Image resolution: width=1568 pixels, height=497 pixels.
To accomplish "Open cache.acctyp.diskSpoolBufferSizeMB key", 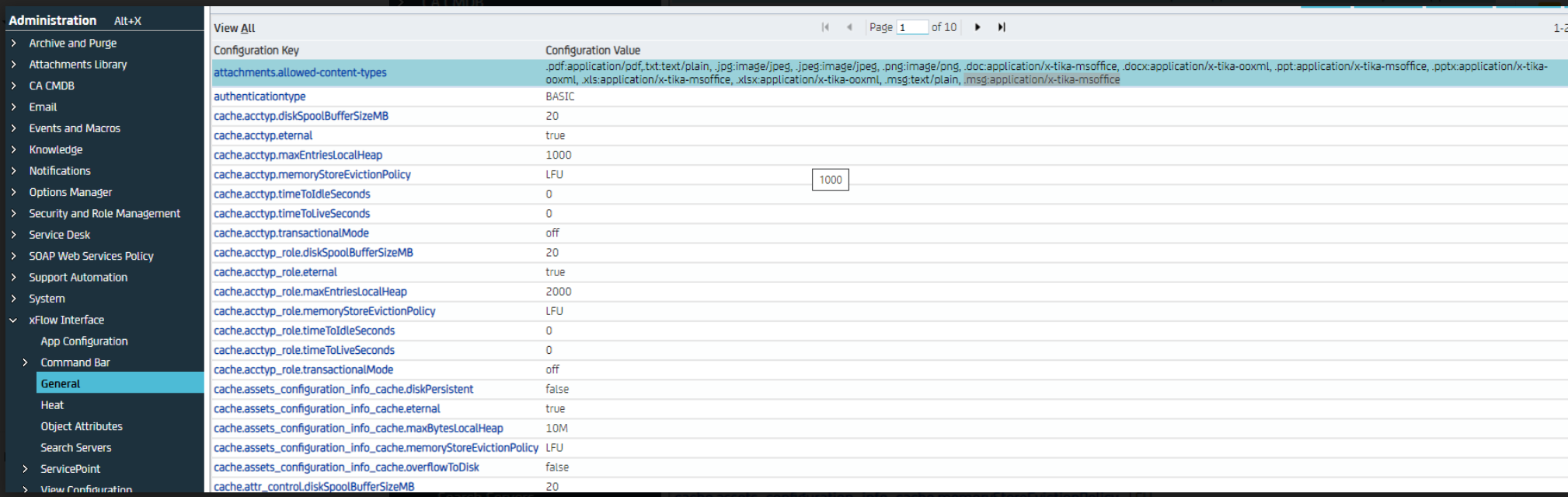I will click(301, 116).
